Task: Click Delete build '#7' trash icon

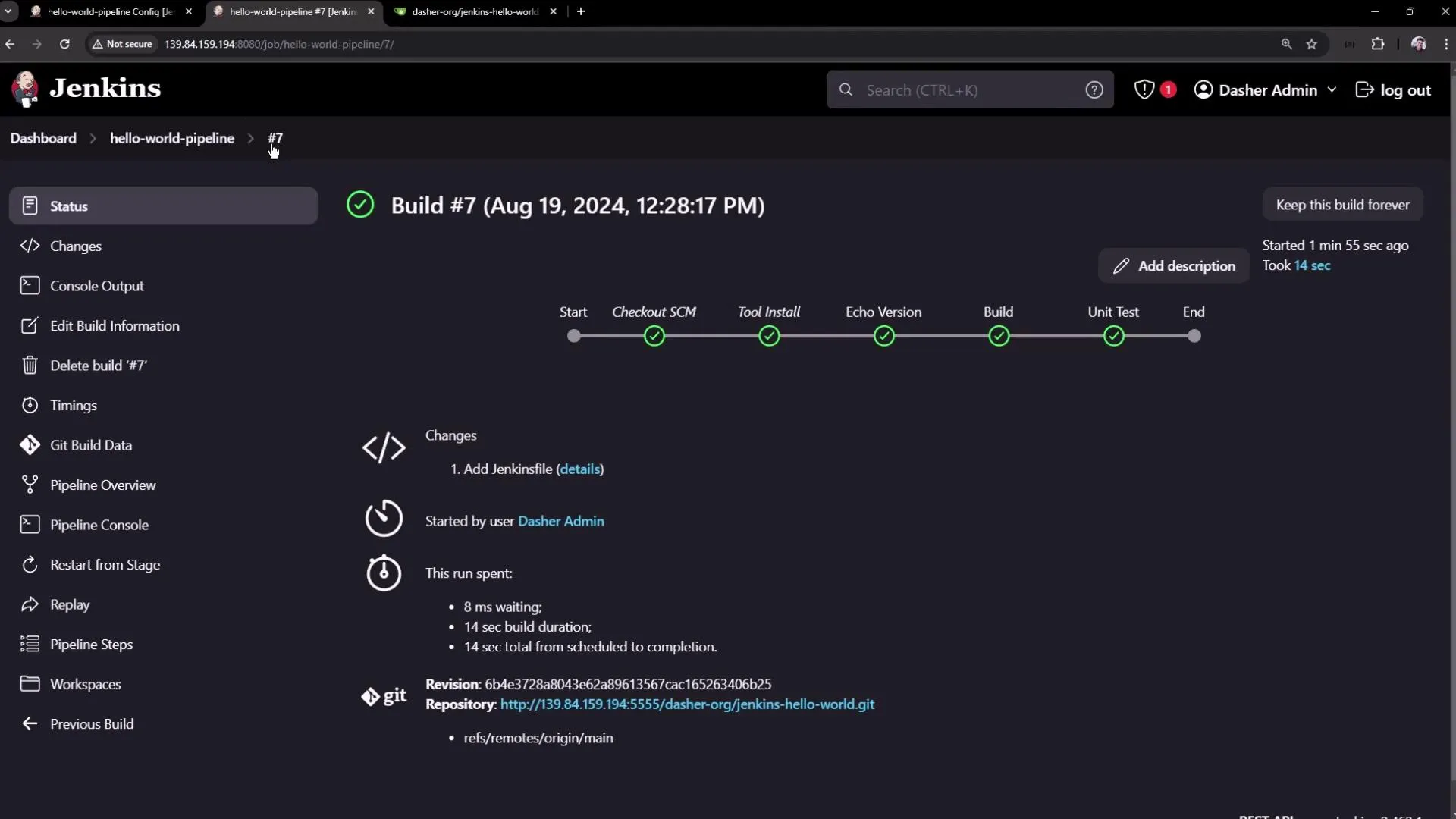Action: 29,365
